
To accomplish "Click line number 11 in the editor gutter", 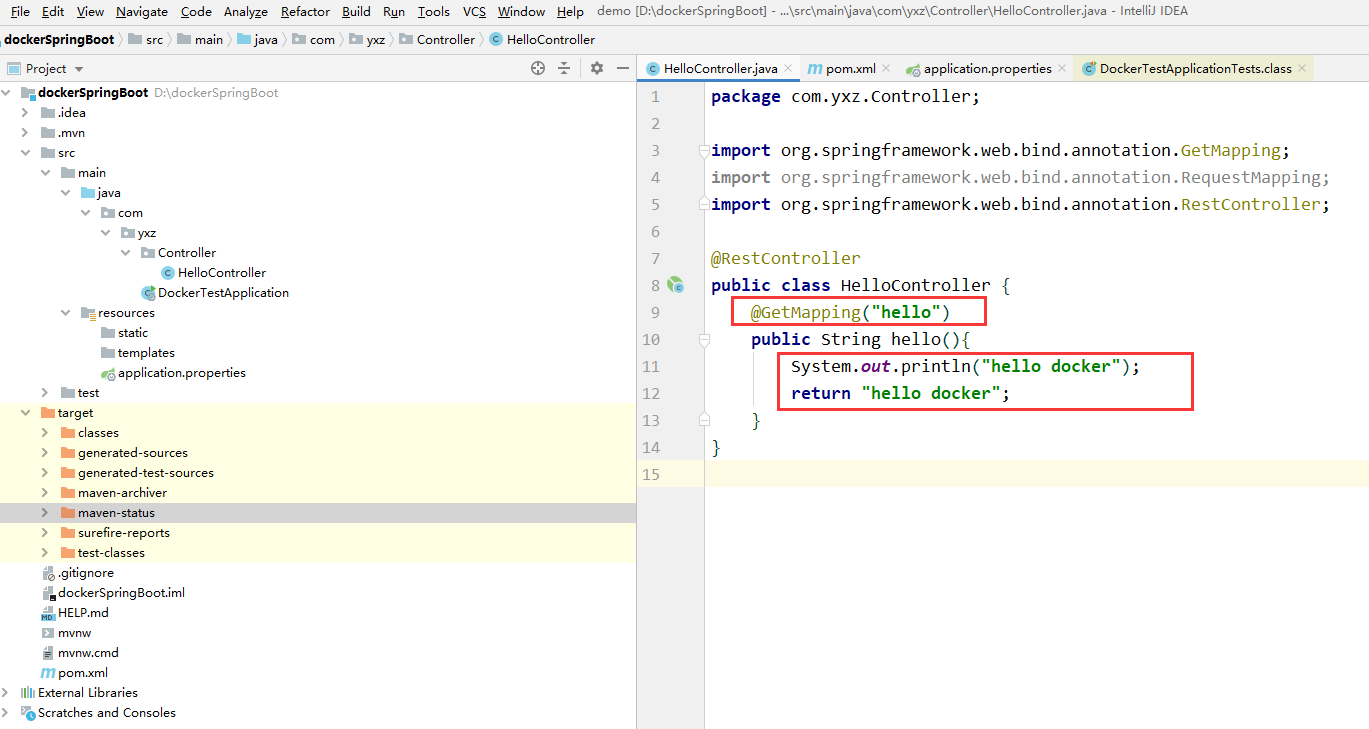I will click(652, 366).
